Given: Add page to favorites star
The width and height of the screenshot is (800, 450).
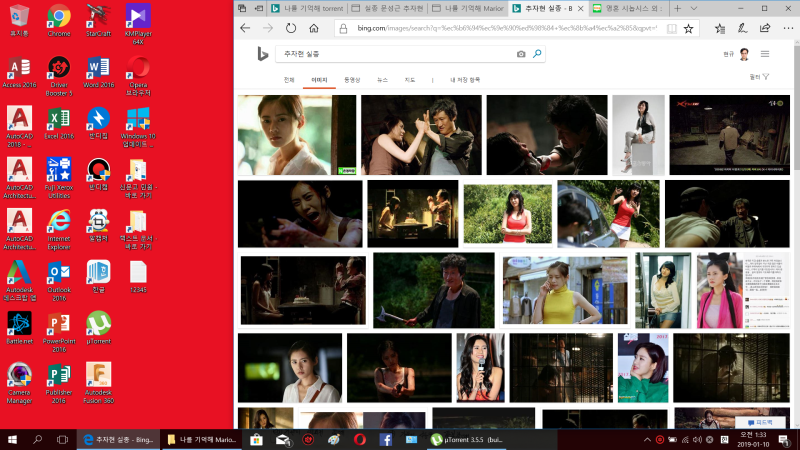Looking at the screenshot, I should tap(689, 29).
